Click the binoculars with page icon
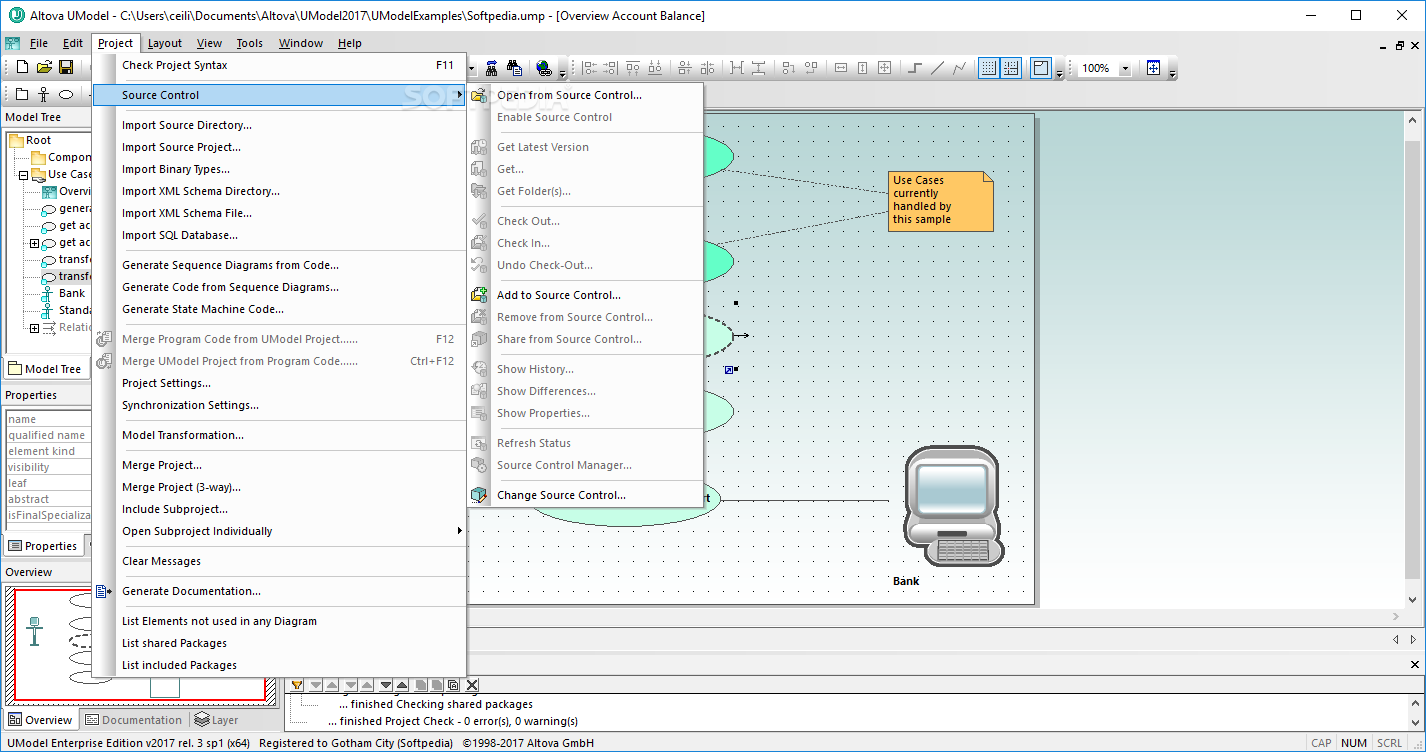Viewport: 1426px width, 752px height. pos(515,68)
